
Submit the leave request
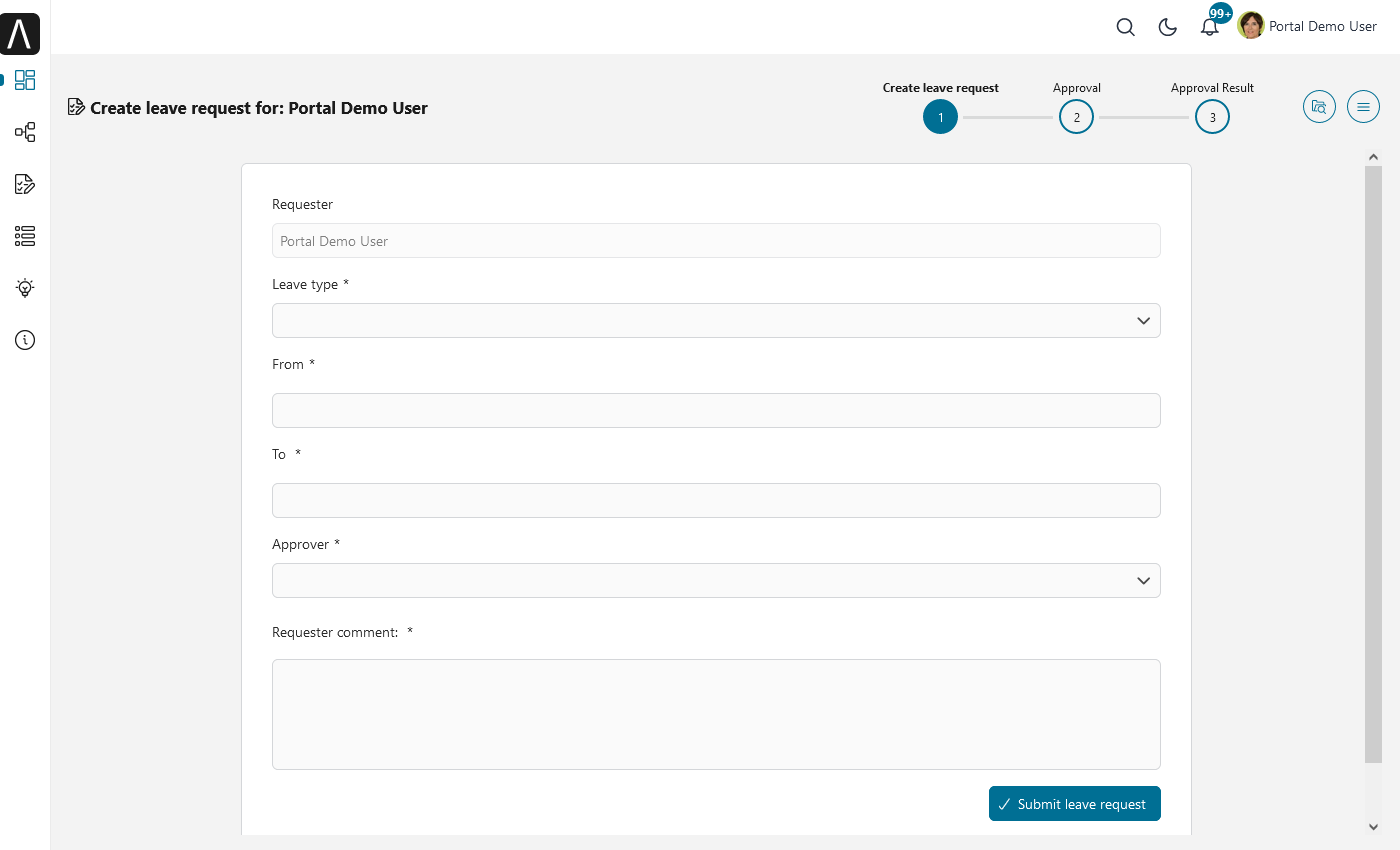(1075, 803)
